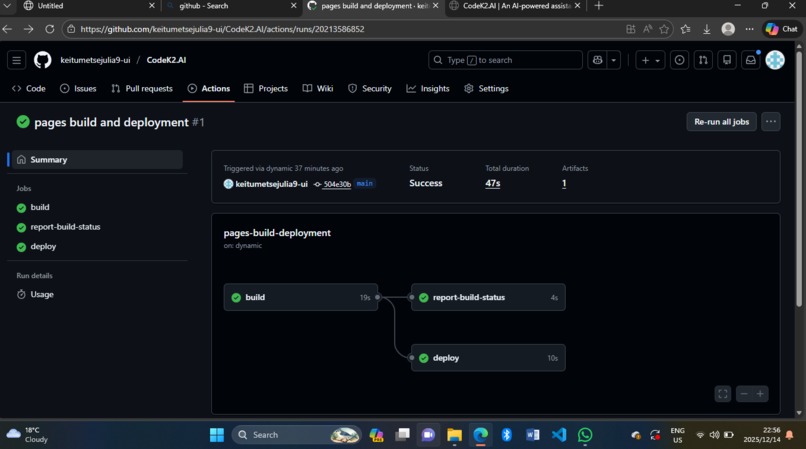Image resolution: width=806 pixels, height=449 pixels.
Task: Open the create new plus dropdown
Action: pyautogui.click(x=650, y=60)
